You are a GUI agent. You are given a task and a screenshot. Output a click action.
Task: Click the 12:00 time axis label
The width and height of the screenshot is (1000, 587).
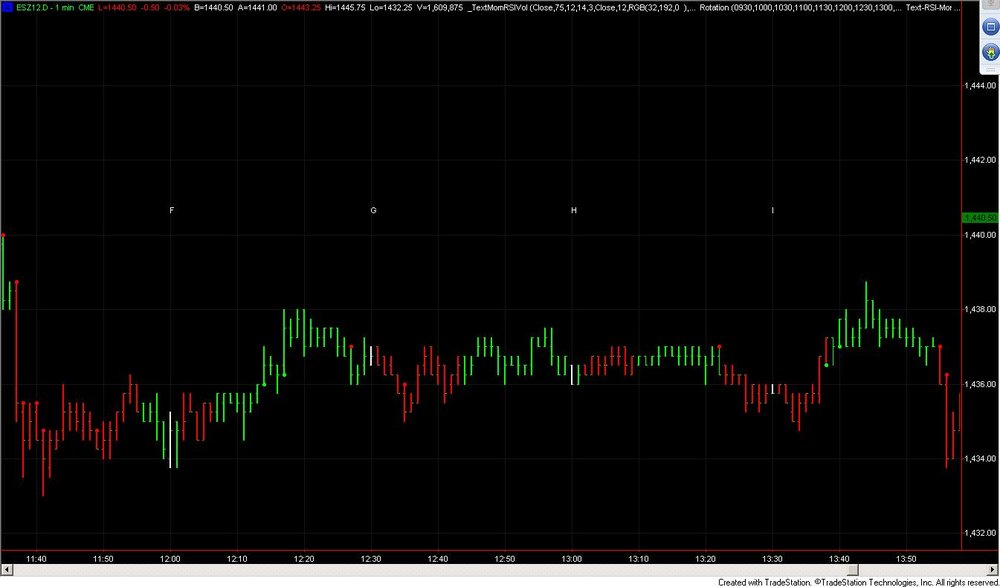click(x=170, y=559)
